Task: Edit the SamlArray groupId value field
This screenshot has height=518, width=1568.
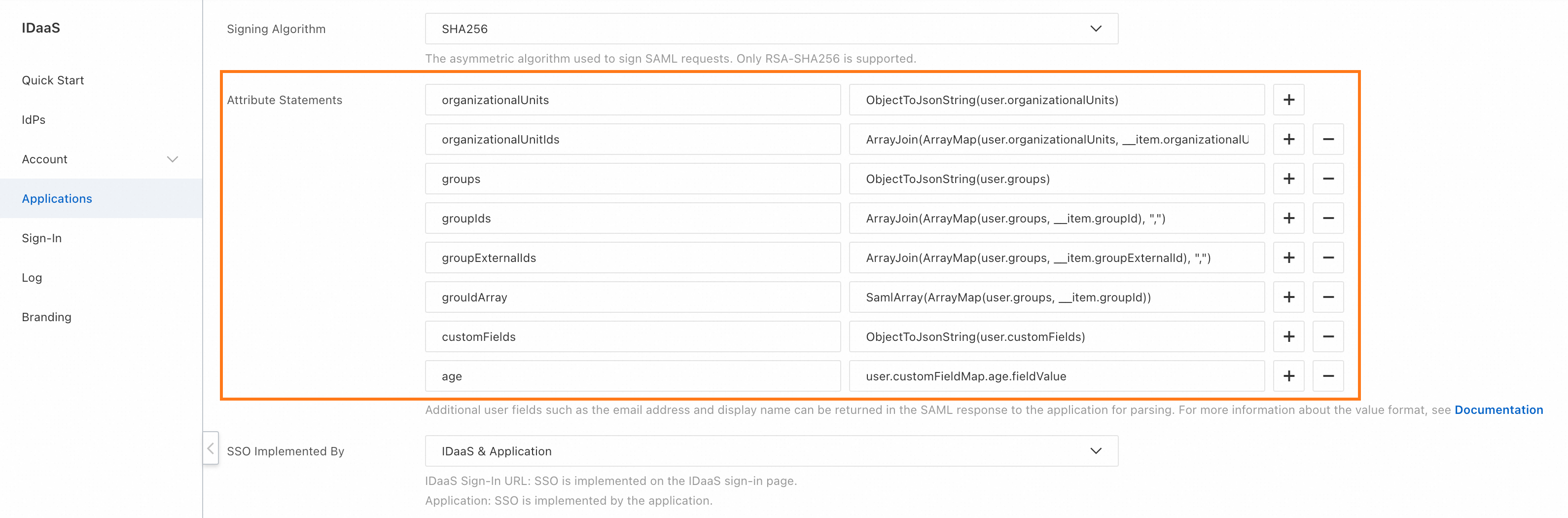Action: [1057, 297]
